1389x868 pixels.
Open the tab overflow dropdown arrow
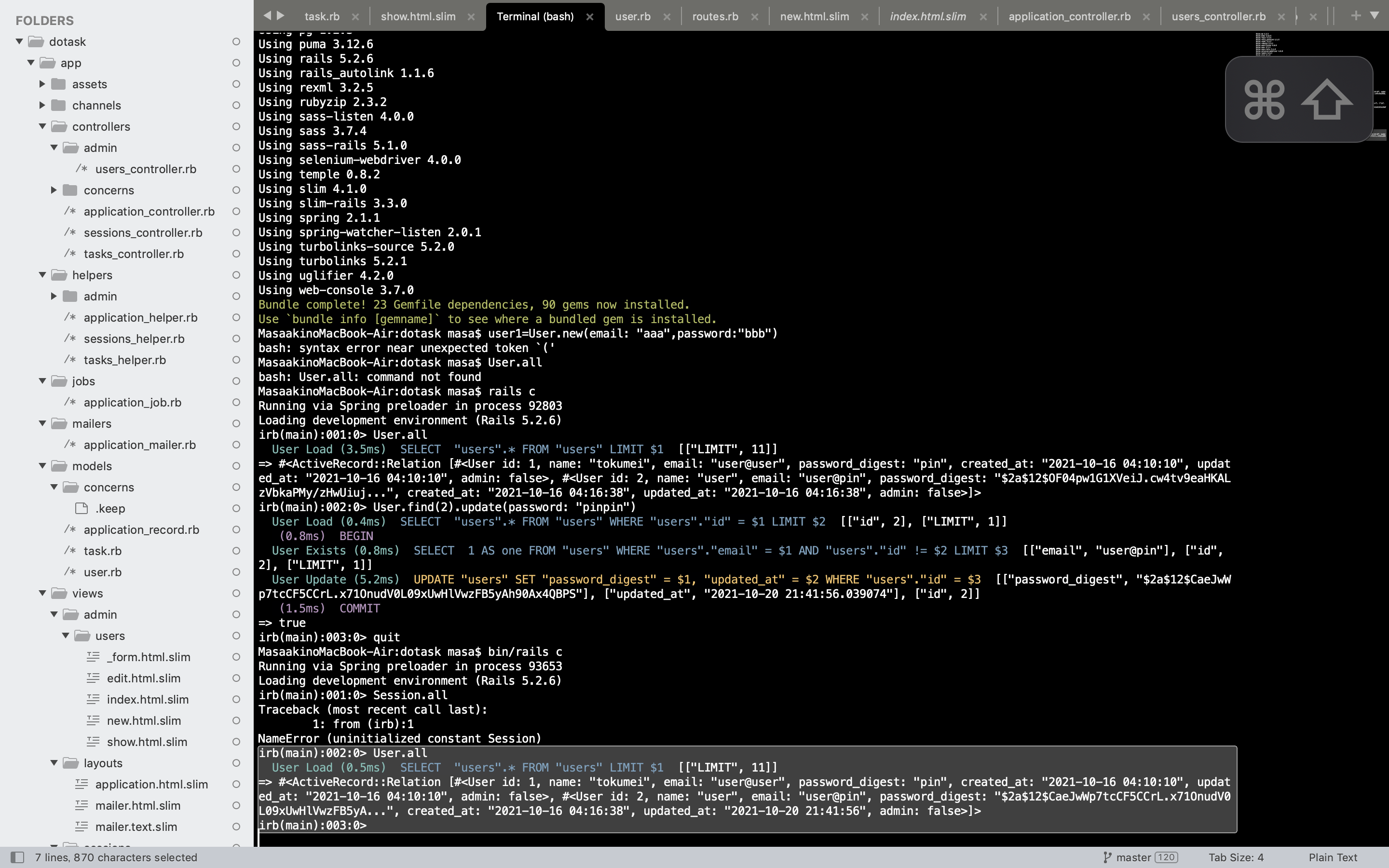click(1375, 15)
